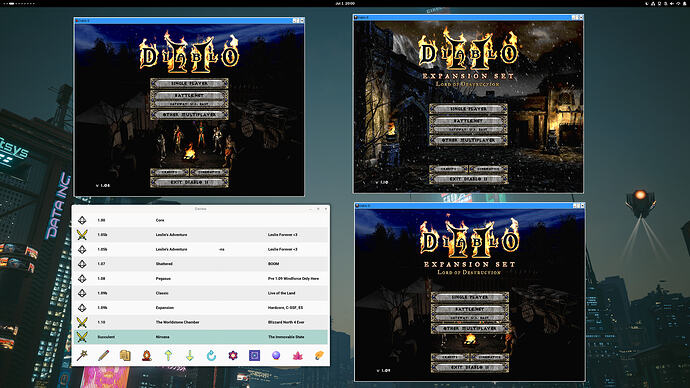Exit Diablo II in the v 1.09 window
Screen dimensions: 690x388
[470, 367]
